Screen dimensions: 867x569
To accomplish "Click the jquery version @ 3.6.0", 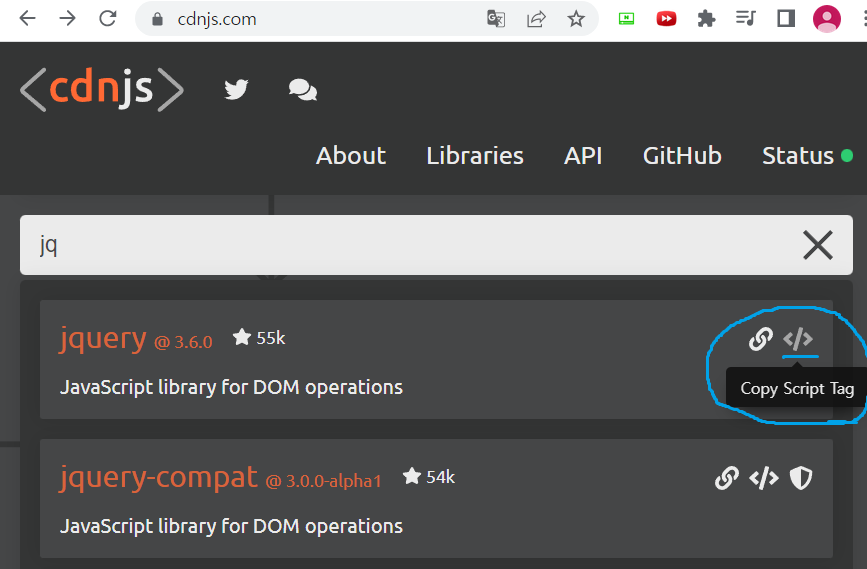I will coord(183,342).
